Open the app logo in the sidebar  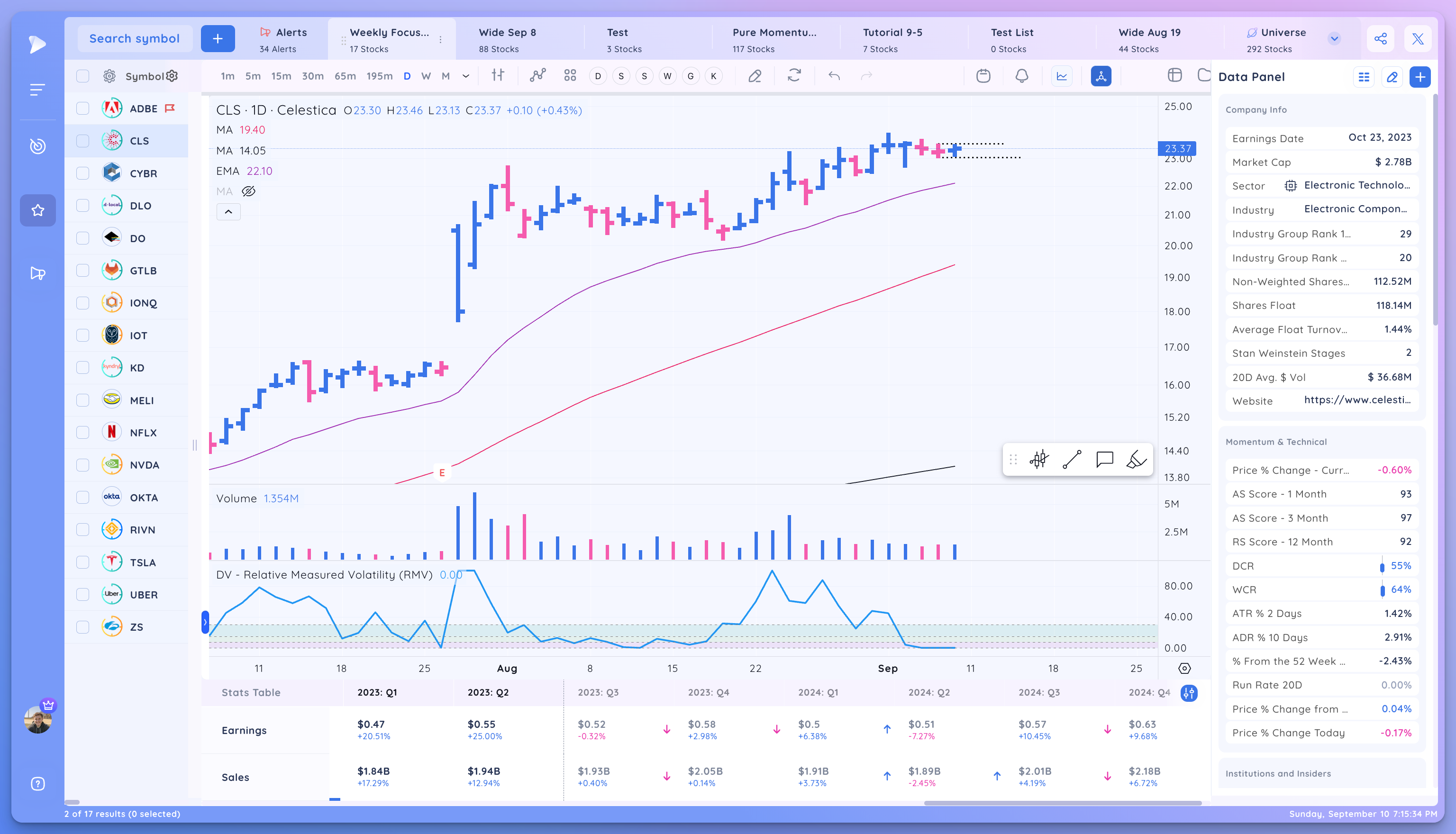coord(37,44)
